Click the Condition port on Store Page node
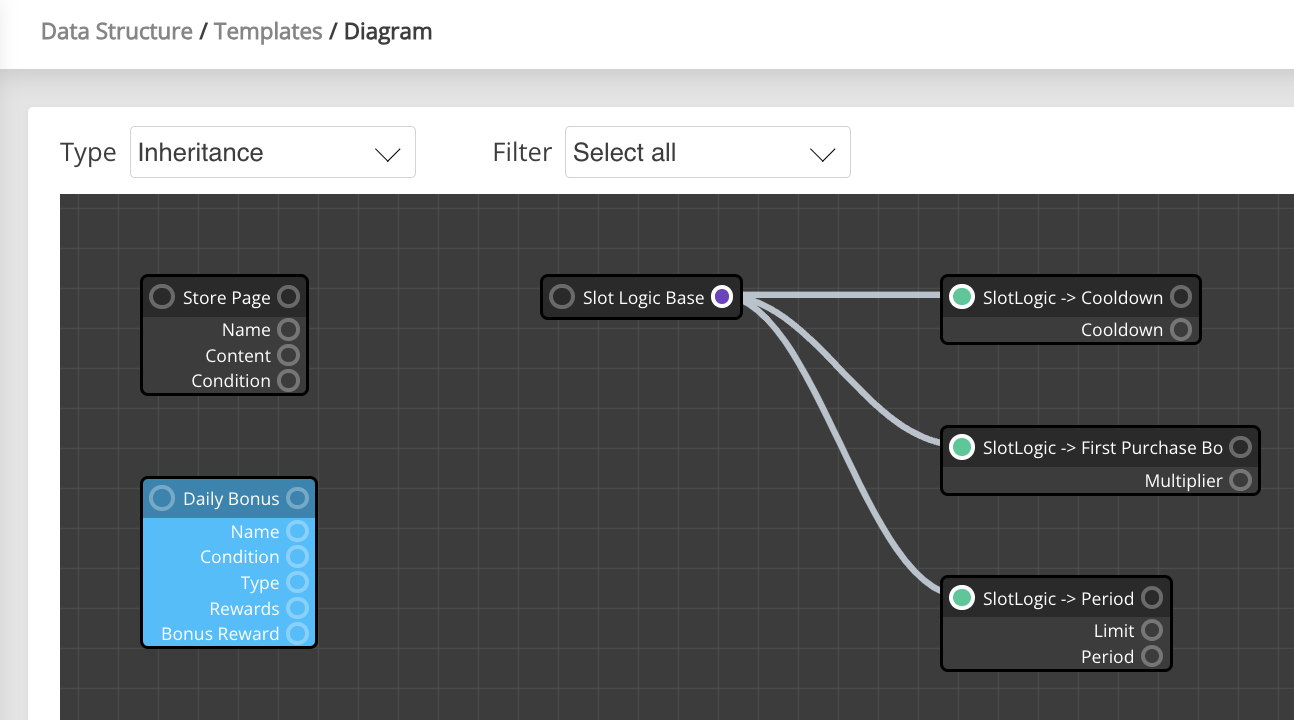The height and width of the screenshot is (720, 1294). click(289, 380)
